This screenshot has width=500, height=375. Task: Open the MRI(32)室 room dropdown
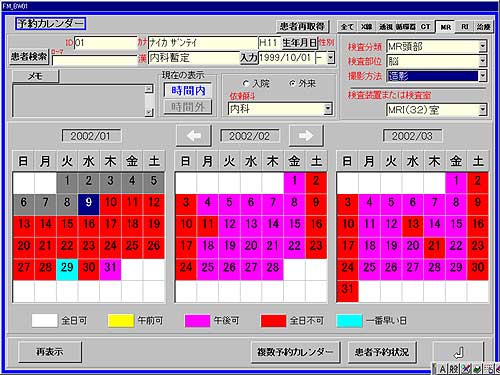pyautogui.click(x=483, y=110)
